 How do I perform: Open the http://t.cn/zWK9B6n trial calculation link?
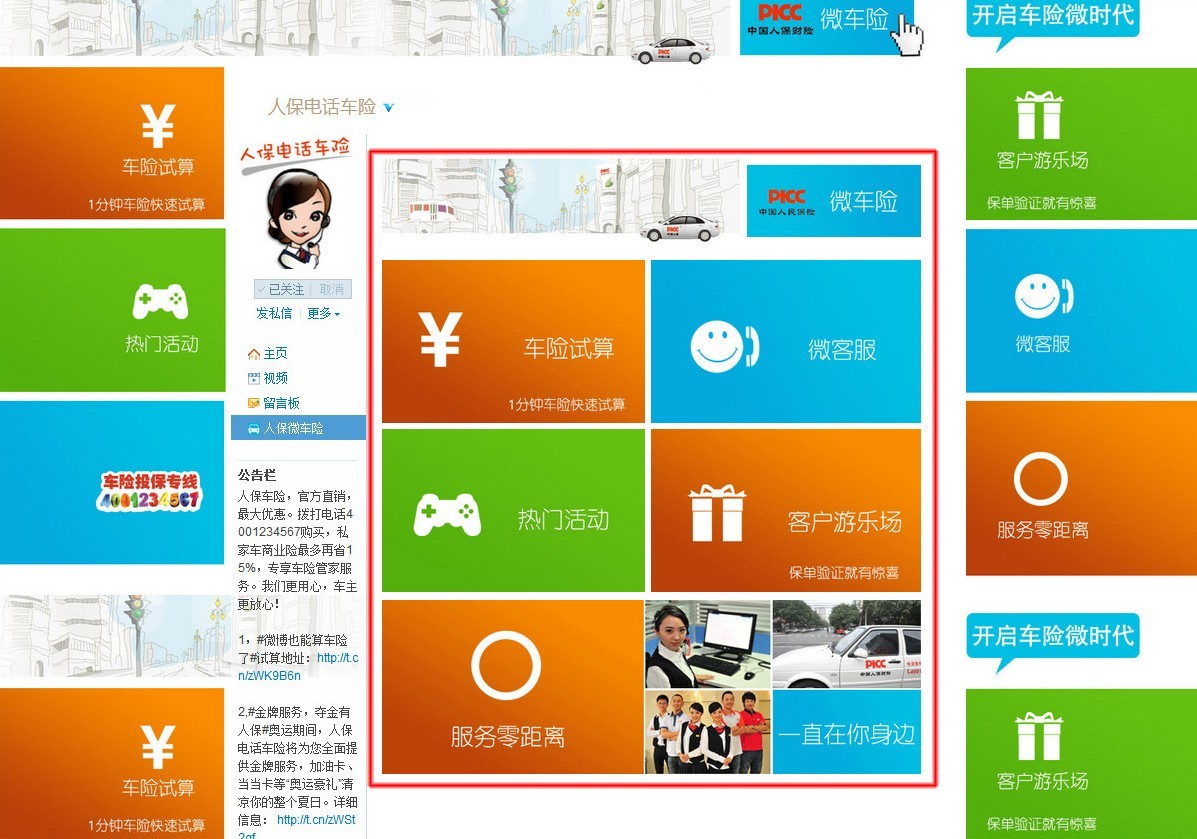tap(298, 666)
